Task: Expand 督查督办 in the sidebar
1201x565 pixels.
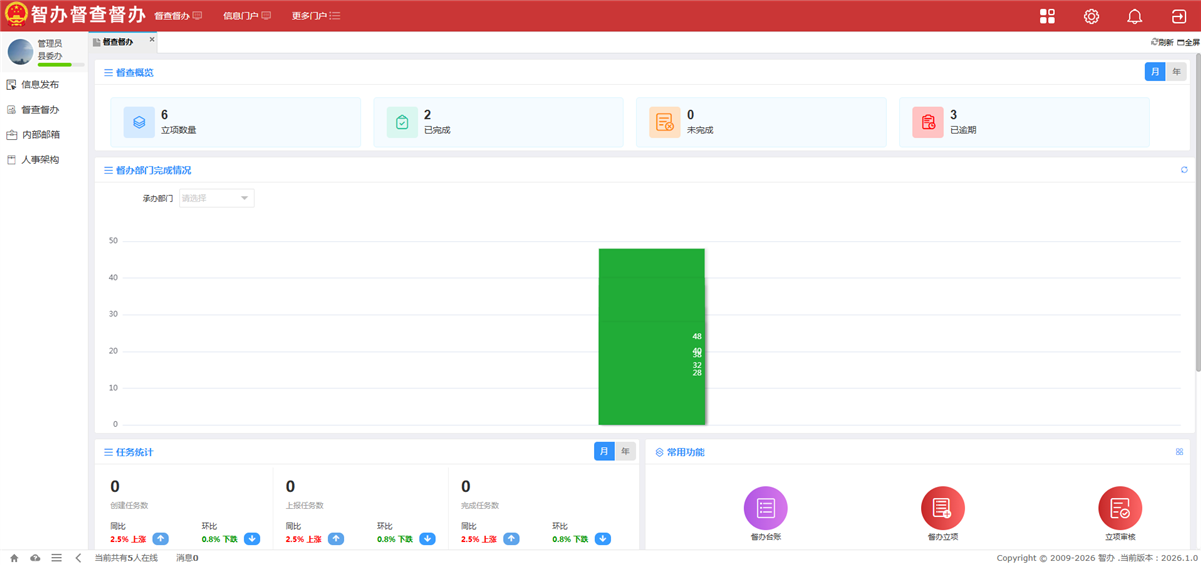Action: tap(40, 110)
